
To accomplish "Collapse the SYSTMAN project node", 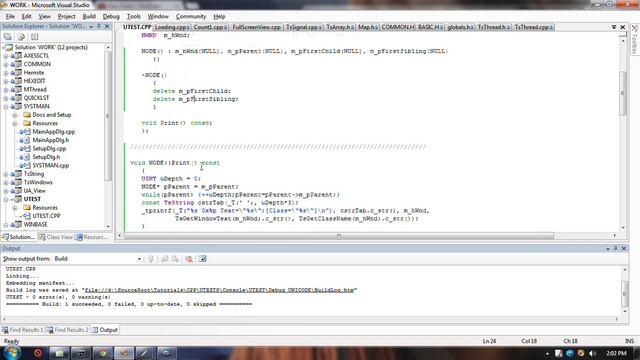I will point(6,107).
